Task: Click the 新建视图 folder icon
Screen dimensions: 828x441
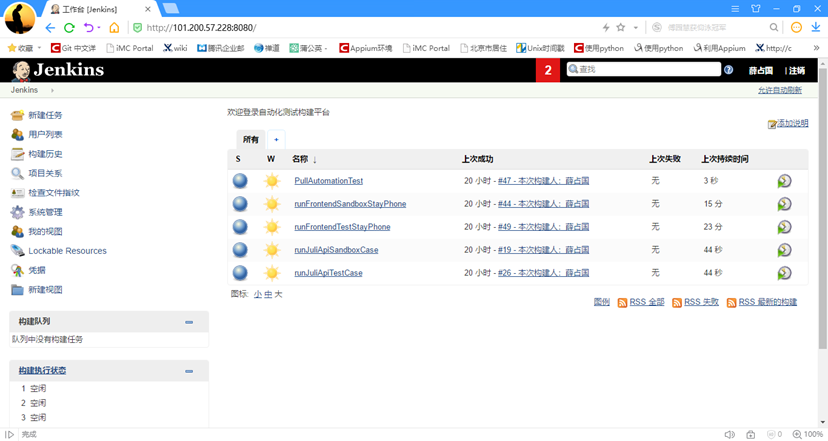Action: click(17, 289)
